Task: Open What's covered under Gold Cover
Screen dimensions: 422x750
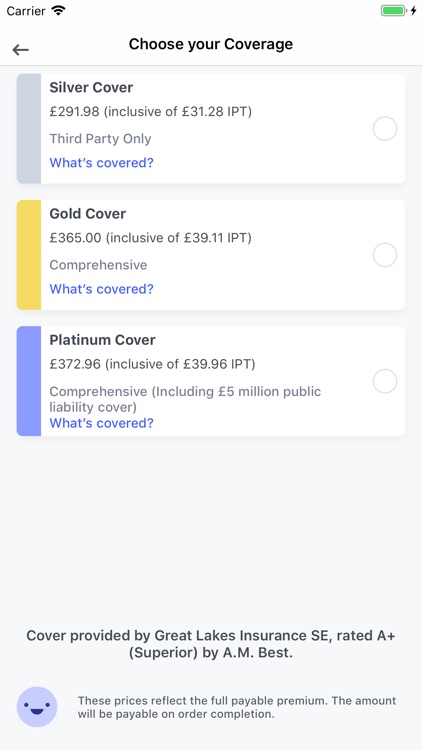Action: click(x=101, y=289)
